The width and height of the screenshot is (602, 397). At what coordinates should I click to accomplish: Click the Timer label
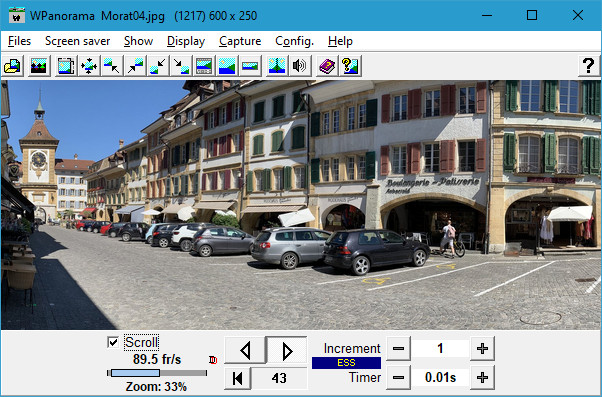365,377
